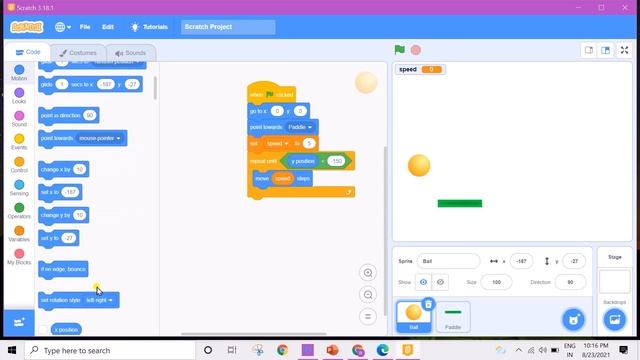The height and width of the screenshot is (360, 640).
Task: Select the My Blocks category
Action: coord(19,257)
